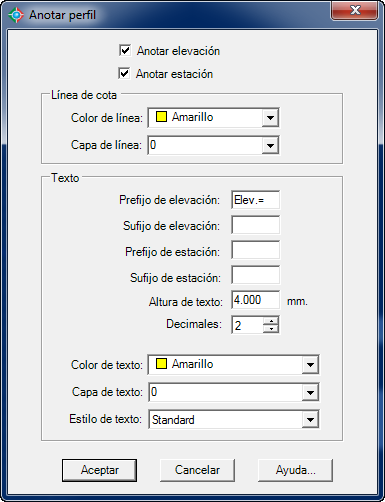Increase Decimales with the up arrow
Image resolution: width=385 pixels, height=502 pixels.
271,321
